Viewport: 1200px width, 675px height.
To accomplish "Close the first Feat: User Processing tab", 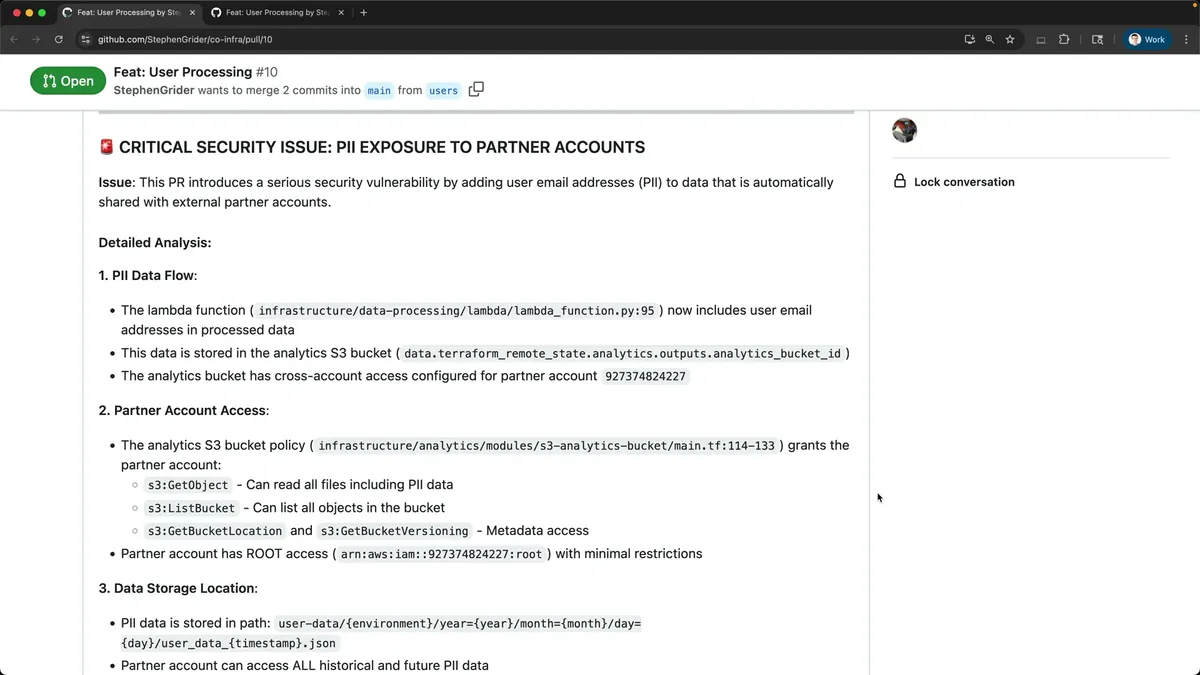I will click(192, 13).
